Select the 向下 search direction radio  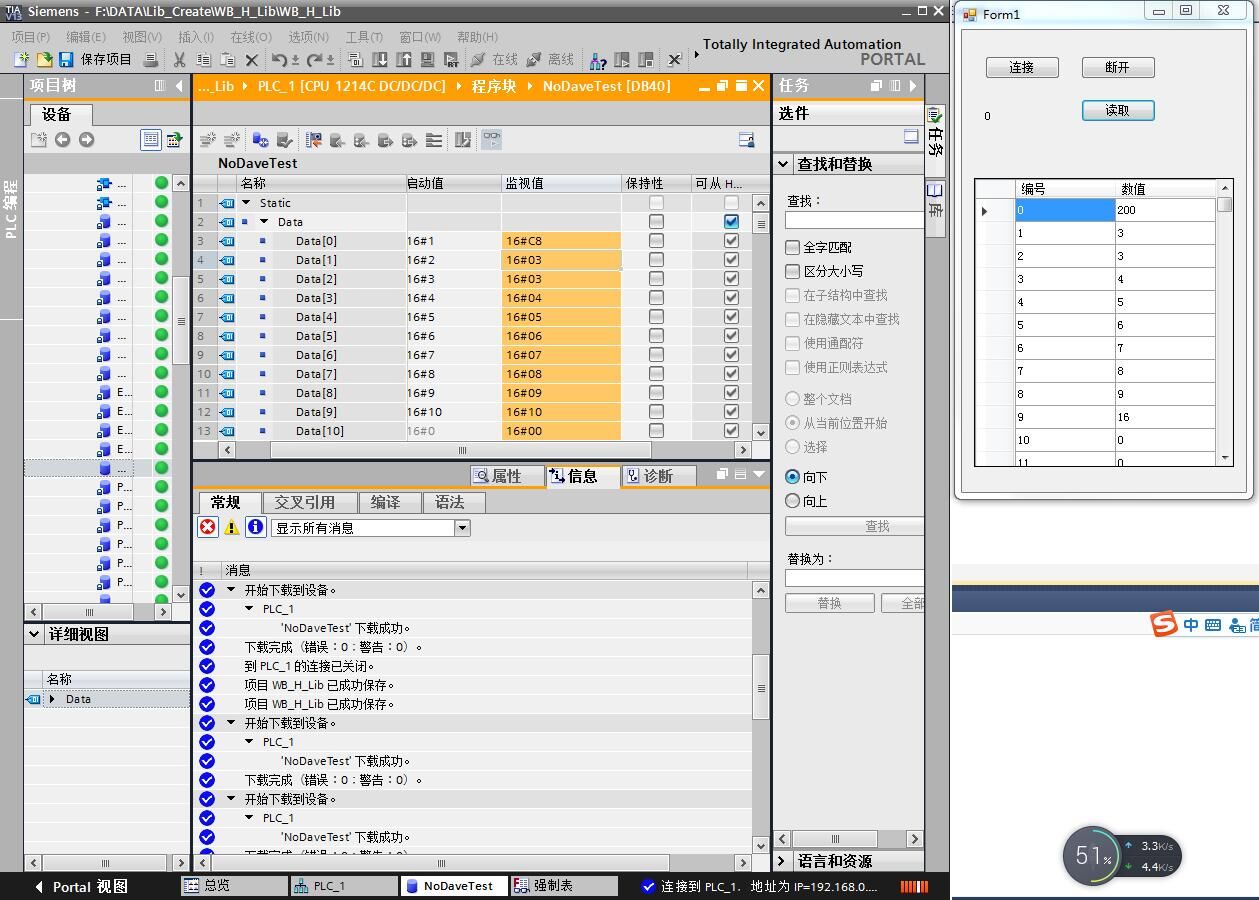(x=793, y=477)
